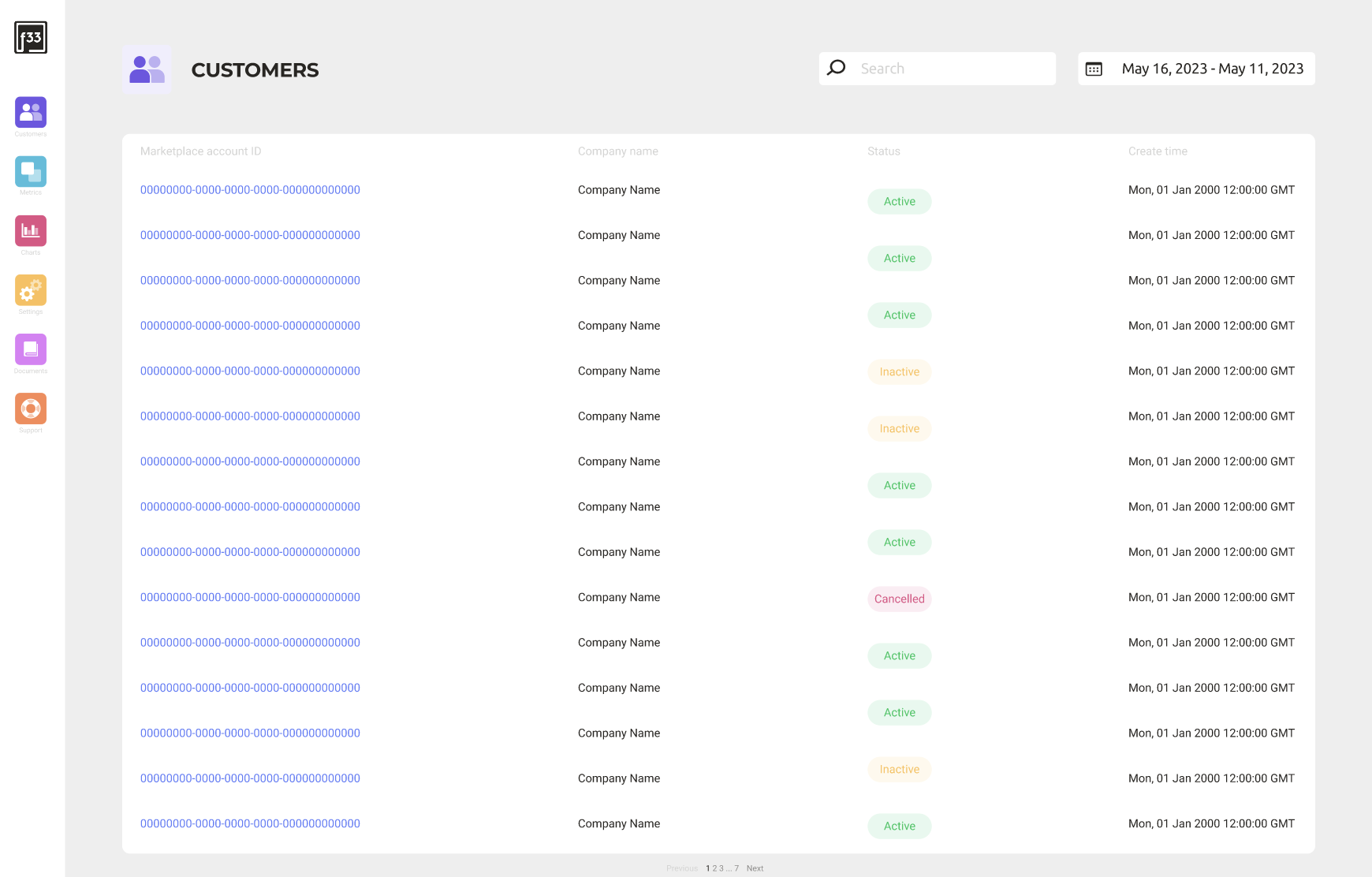
Task: Open Settings from the sidebar
Action: (x=31, y=290)
